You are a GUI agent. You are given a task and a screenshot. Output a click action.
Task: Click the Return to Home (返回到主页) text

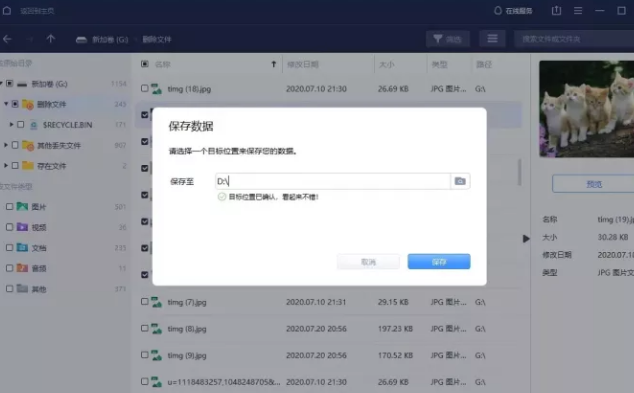click(x=37, y=11)
